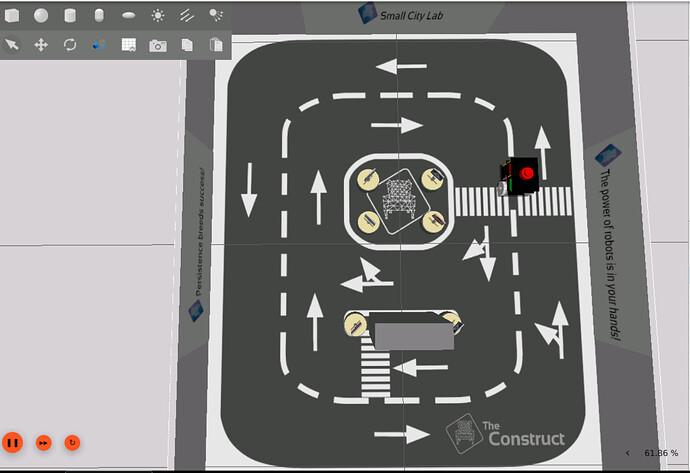Insert a capsule shape from toolbar
Image resolution: width=690 pixels, height=473 pixels.
(x=99, y=15)
